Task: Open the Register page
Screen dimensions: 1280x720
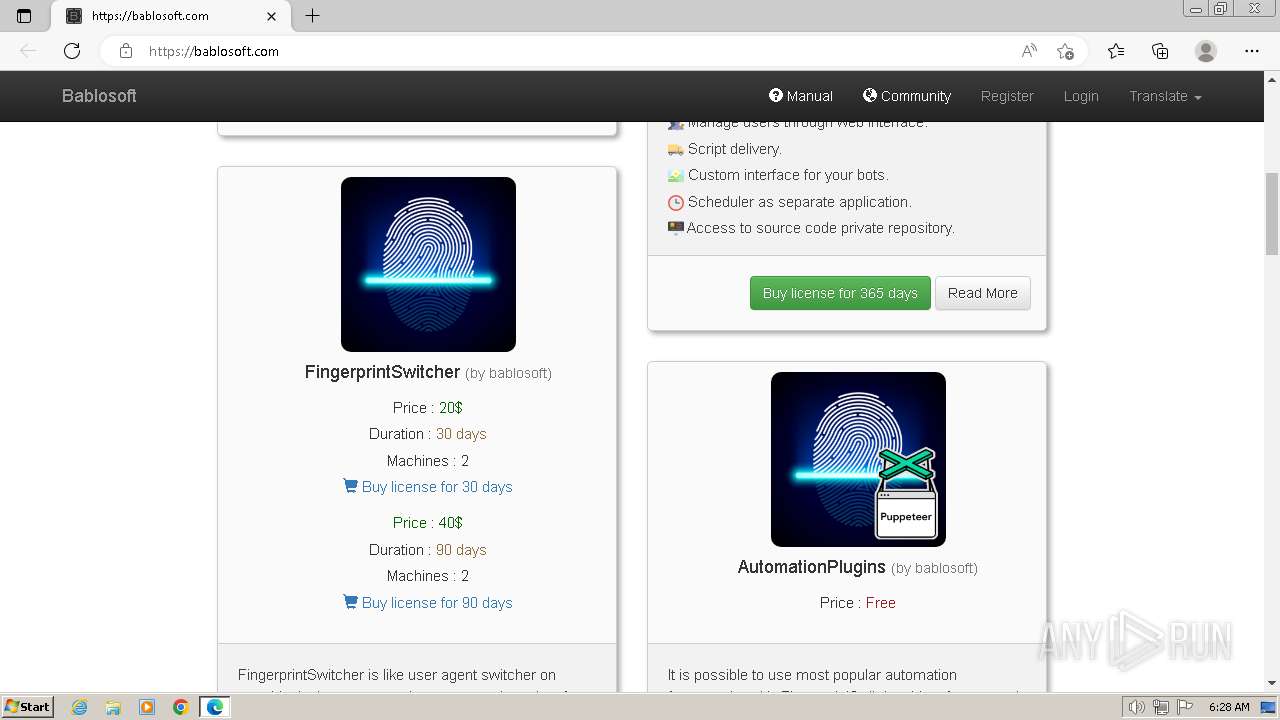Action: (x=1007, y=96)
